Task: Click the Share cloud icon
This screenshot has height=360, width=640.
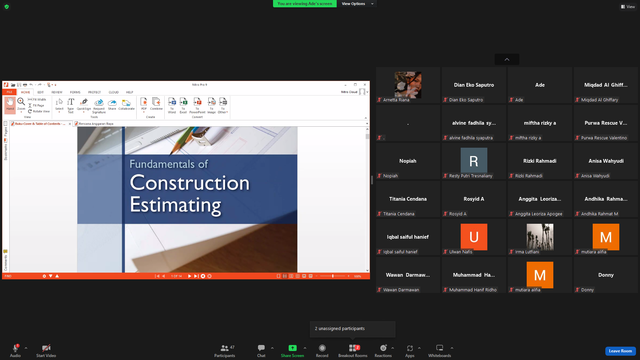Action: point(112,104)
